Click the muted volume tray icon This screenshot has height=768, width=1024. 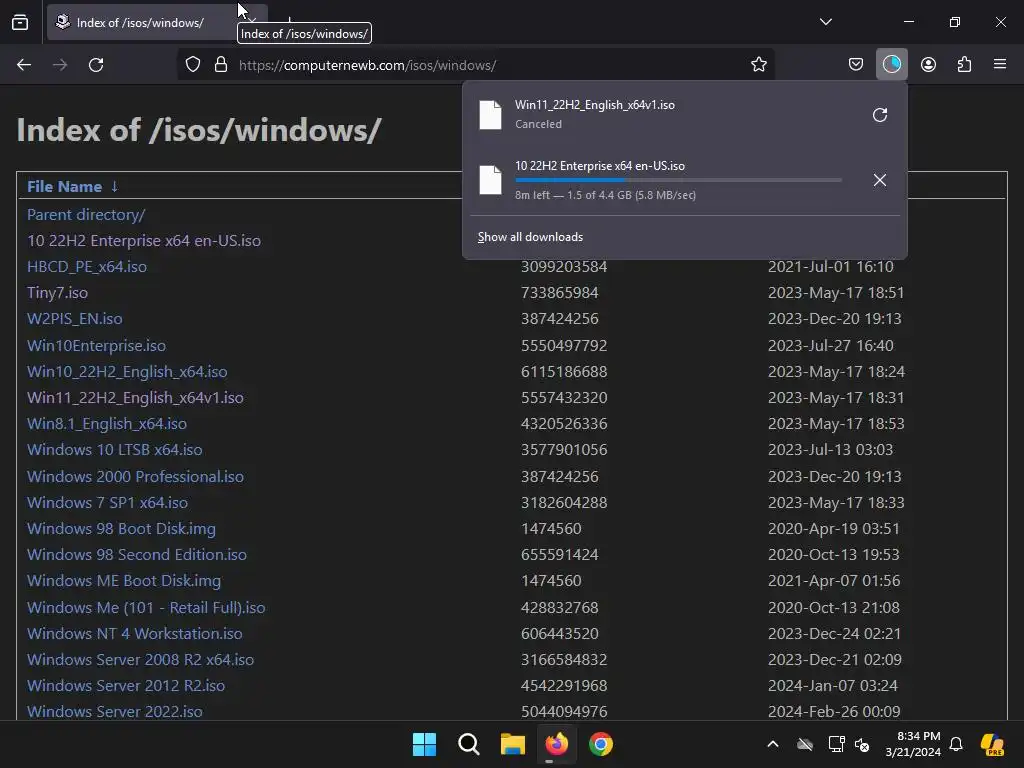click(x=862, y=744)
